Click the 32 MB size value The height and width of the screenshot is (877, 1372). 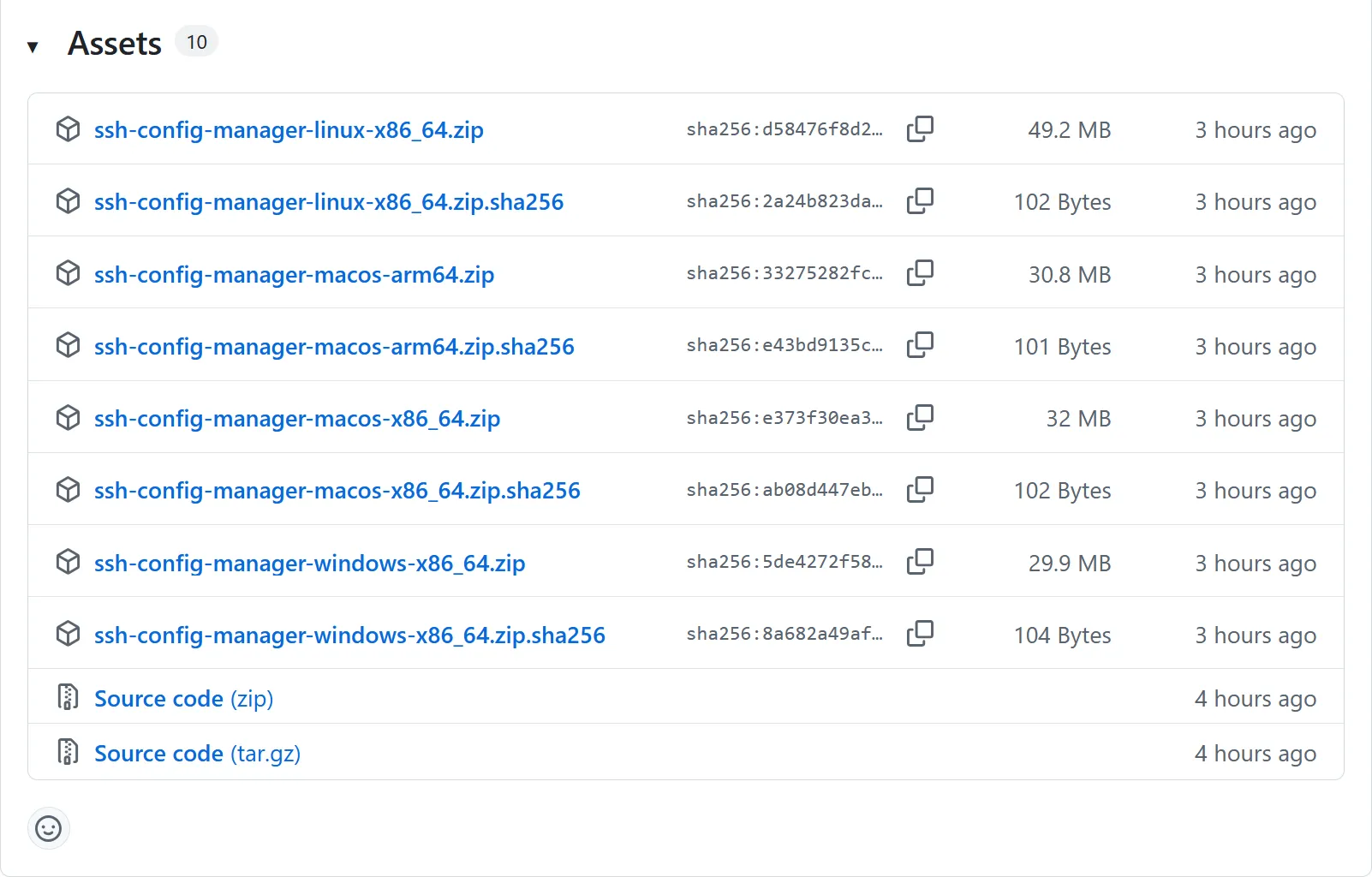click(1078, 419)
